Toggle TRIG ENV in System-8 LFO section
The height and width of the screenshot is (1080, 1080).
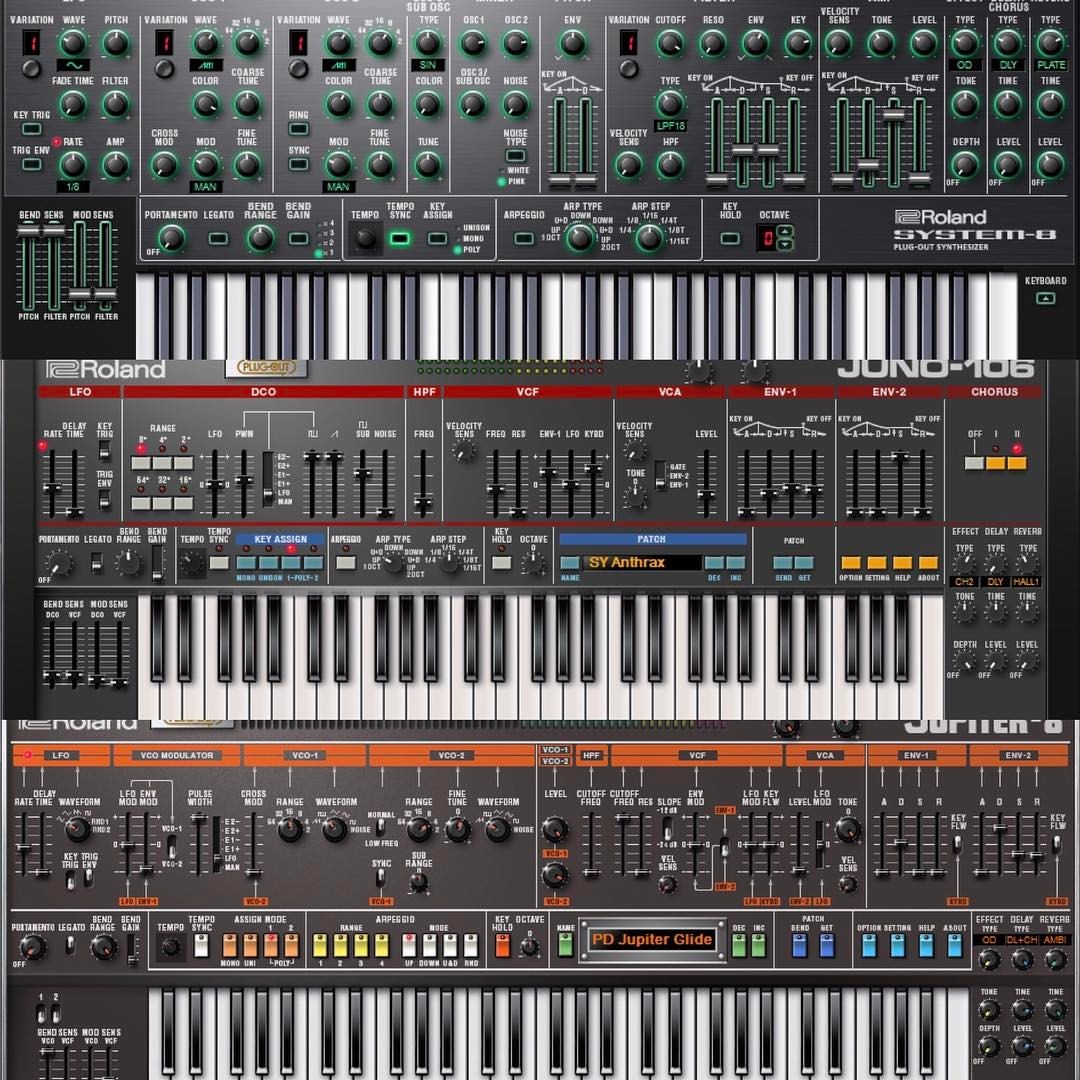click(32, 164)
